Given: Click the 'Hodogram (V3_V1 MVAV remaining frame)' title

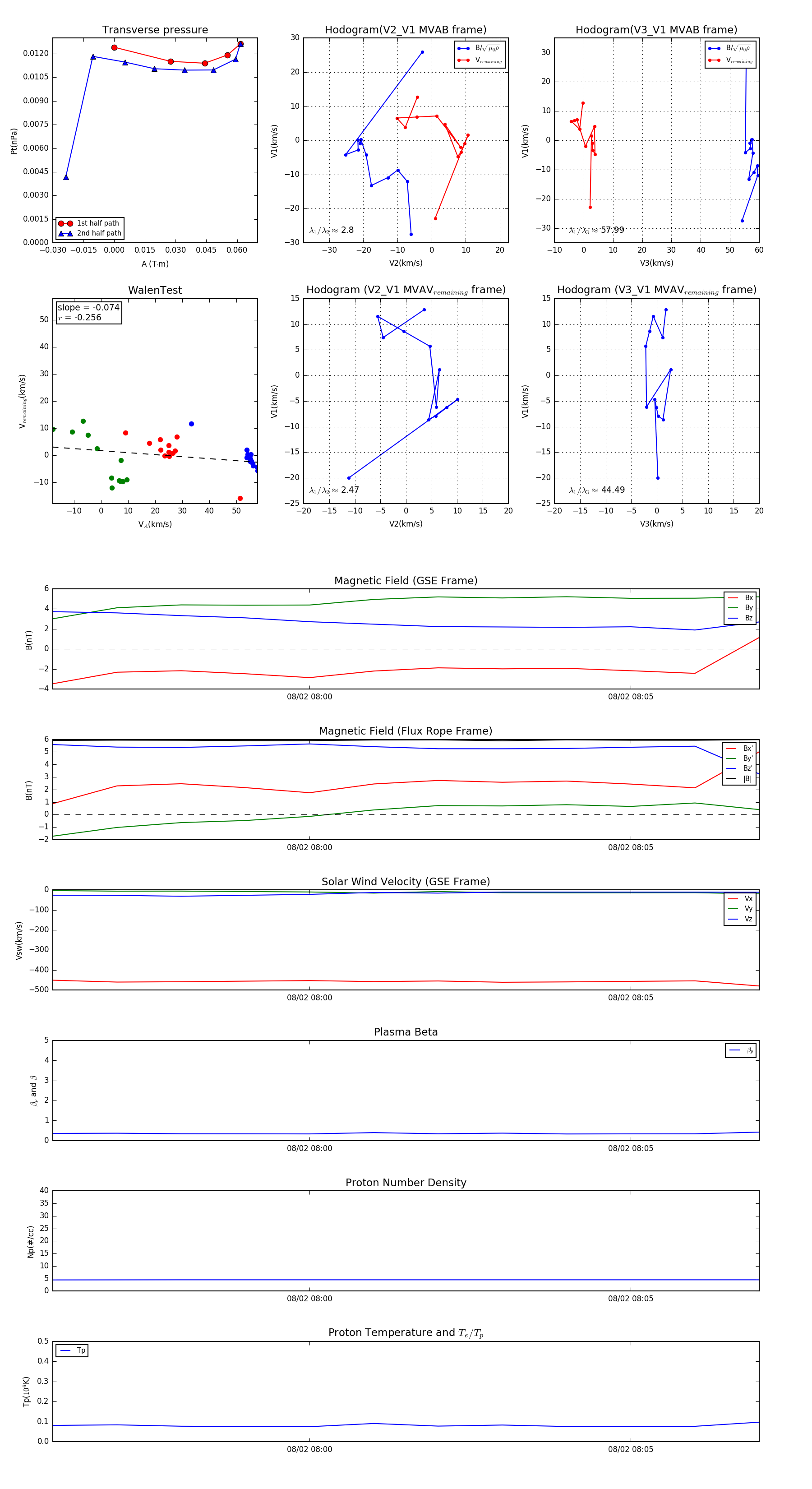Looking at the screenshot, I should [x=656, y=290].
